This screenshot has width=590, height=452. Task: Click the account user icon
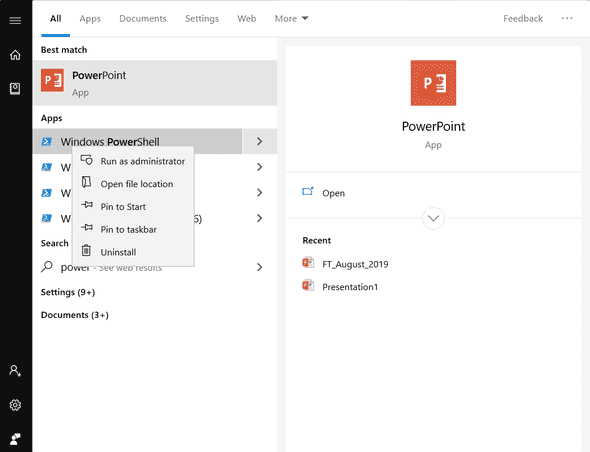click(x=15, y=371)
